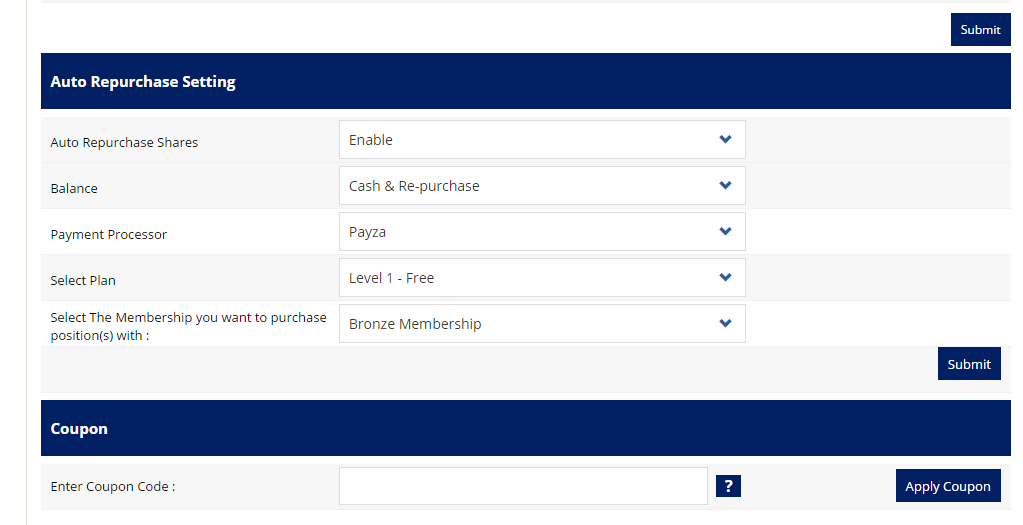Click the Payment Processor label text
1023x525 pixels.
(x=109, y=235)
